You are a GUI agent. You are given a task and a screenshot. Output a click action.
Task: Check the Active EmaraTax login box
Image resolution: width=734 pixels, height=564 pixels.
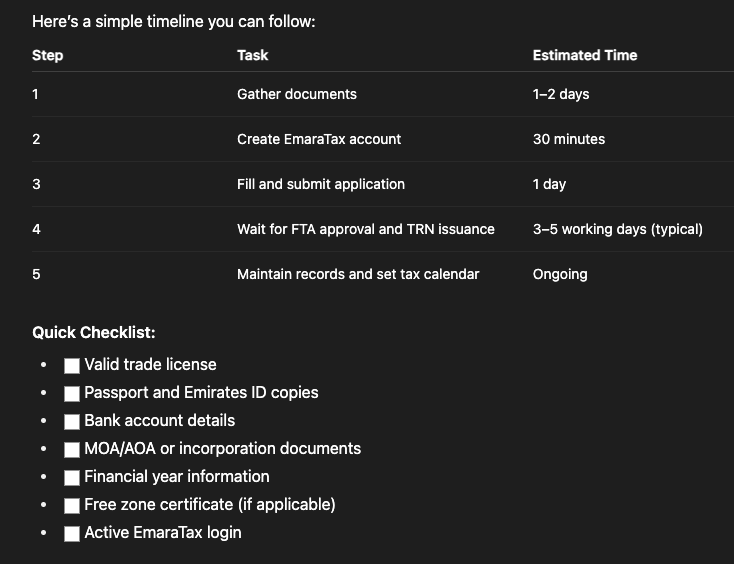point(72,533)
